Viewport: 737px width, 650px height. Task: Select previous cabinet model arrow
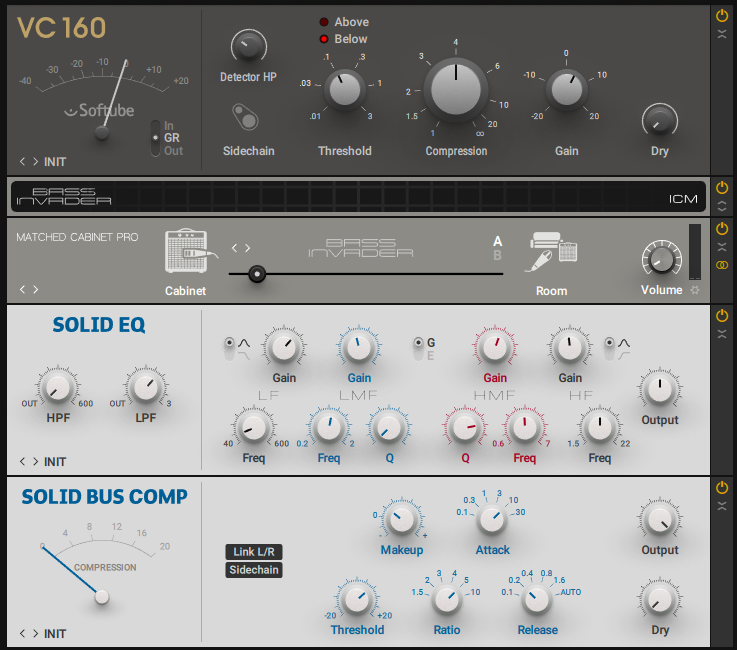[234, 248]
